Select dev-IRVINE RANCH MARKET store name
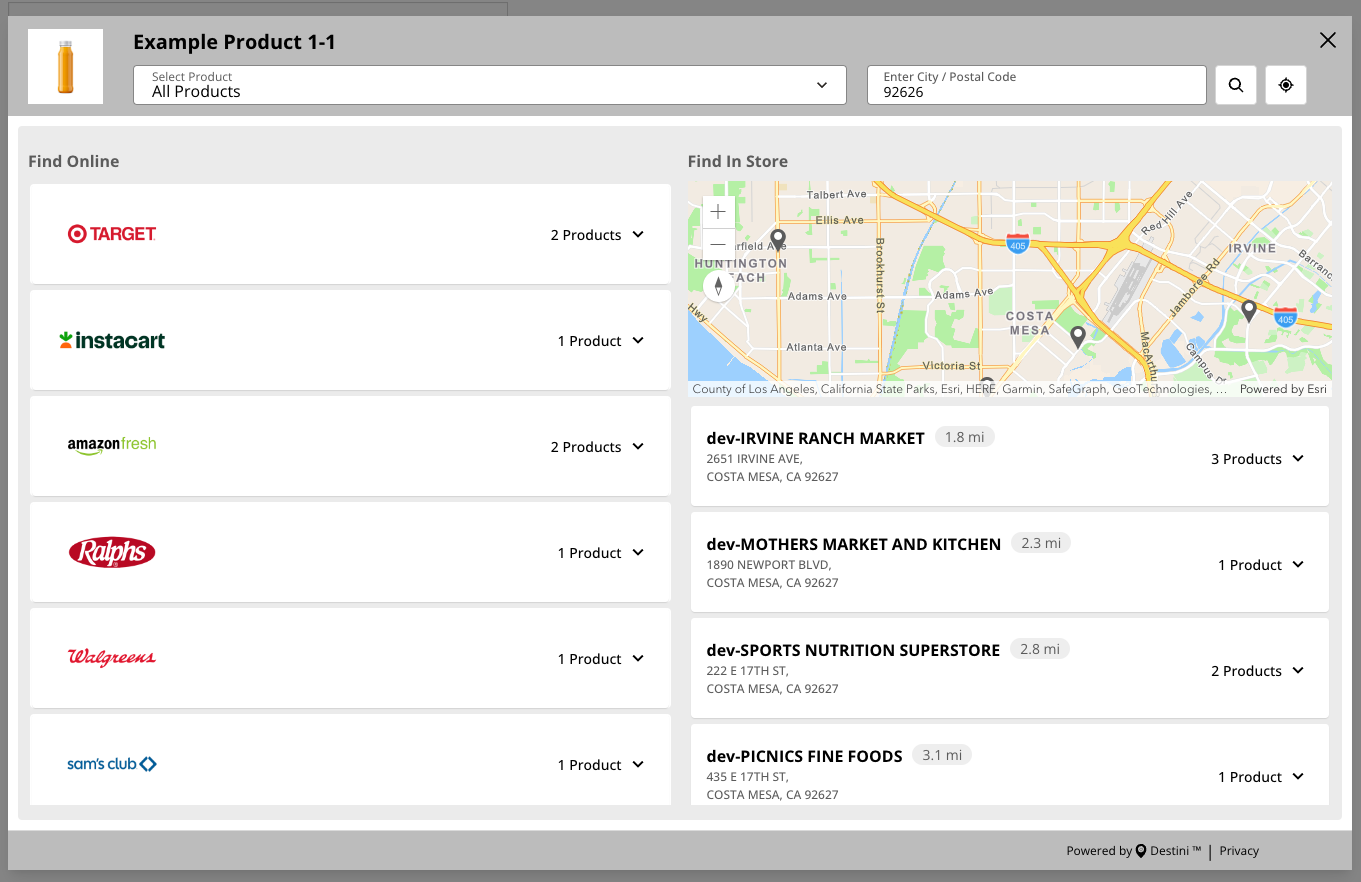The width and height of the screenshot is (1361, 882). point(815,438)
